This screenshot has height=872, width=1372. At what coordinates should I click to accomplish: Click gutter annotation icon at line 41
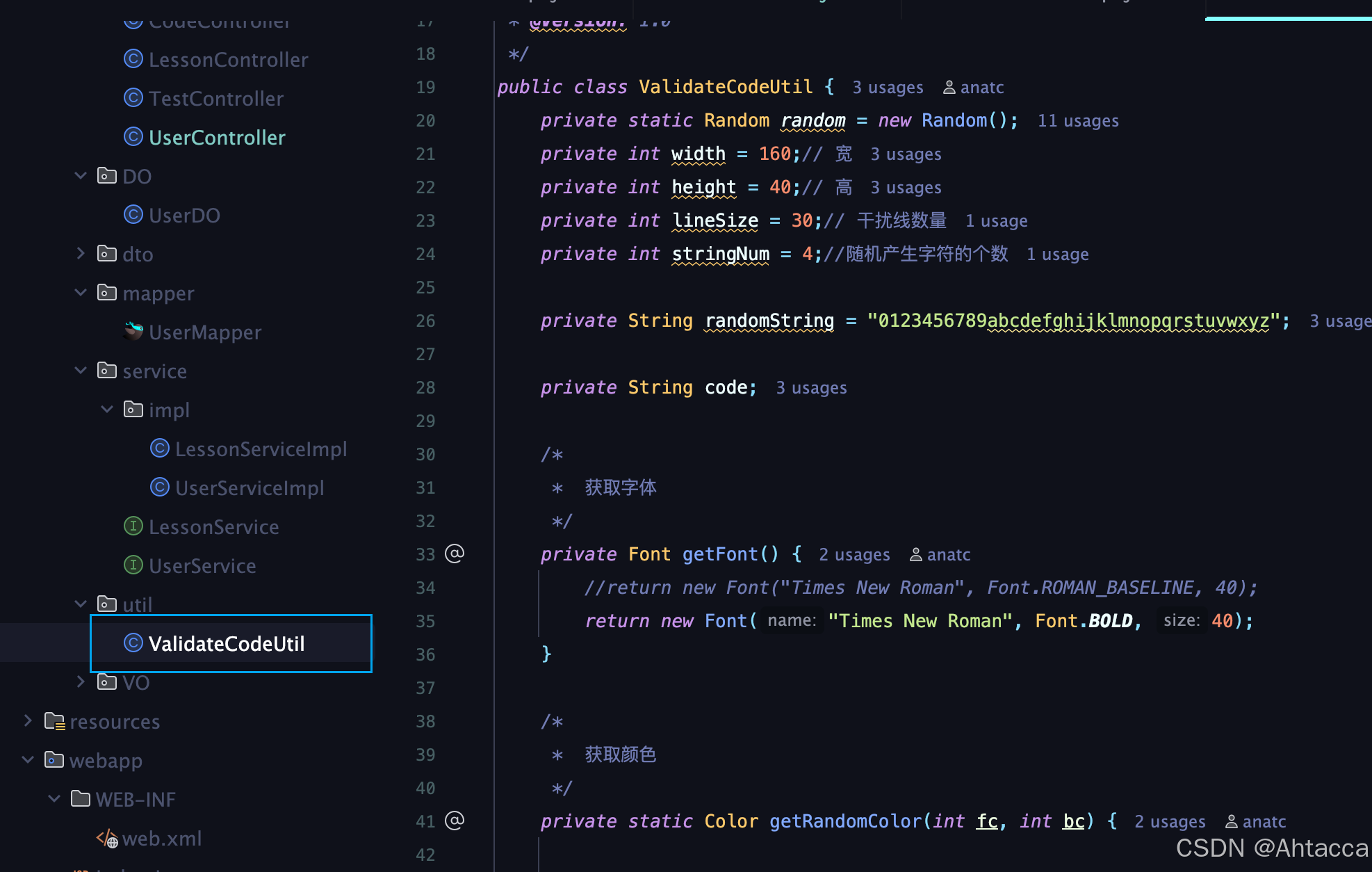(455, 821)
